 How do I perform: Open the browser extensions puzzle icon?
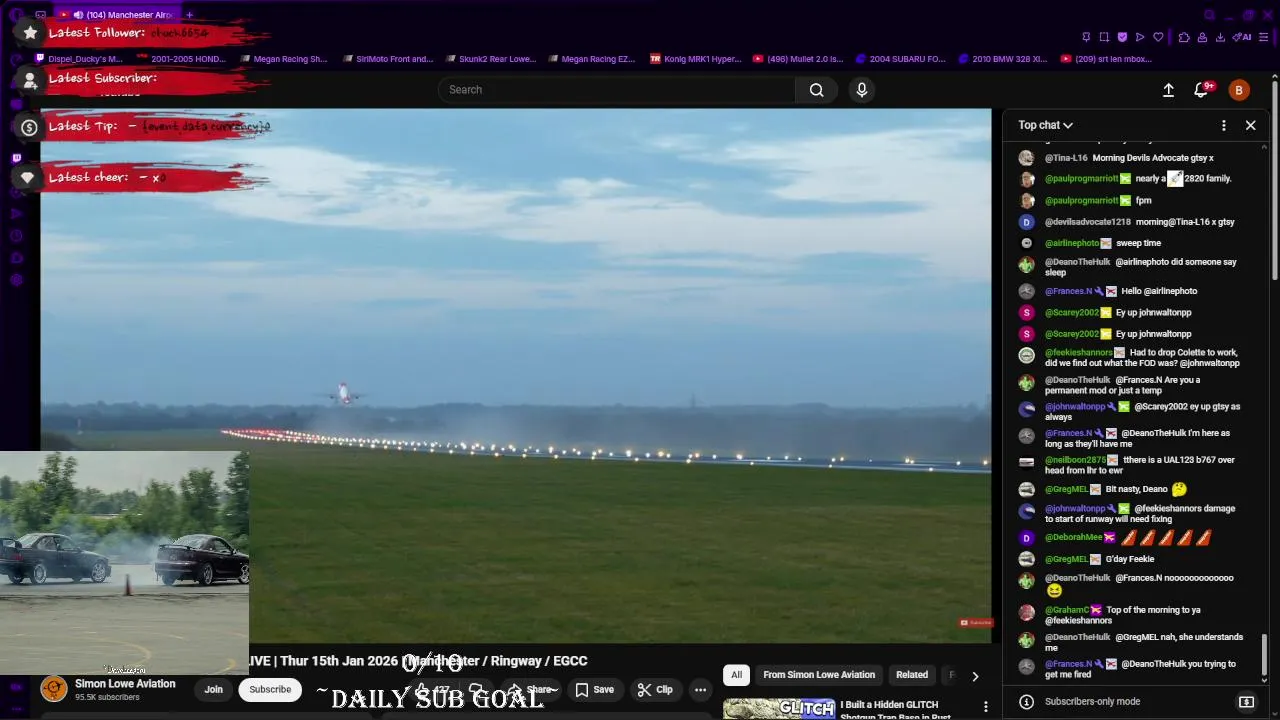pos(1184,37)
